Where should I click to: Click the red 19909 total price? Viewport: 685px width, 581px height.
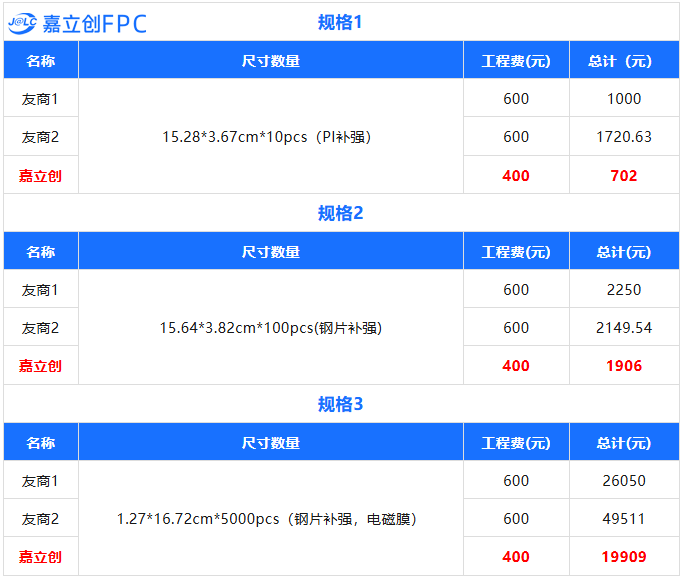(x=624, y=557)
